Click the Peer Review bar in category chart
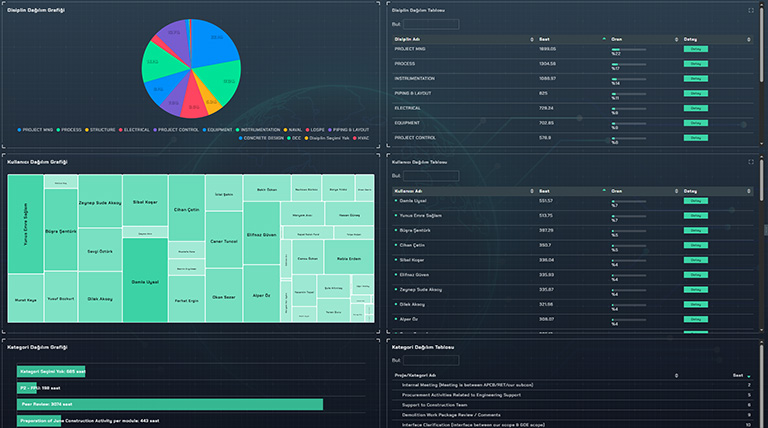Screen dimensions: 768x428 tap(168, 404)
